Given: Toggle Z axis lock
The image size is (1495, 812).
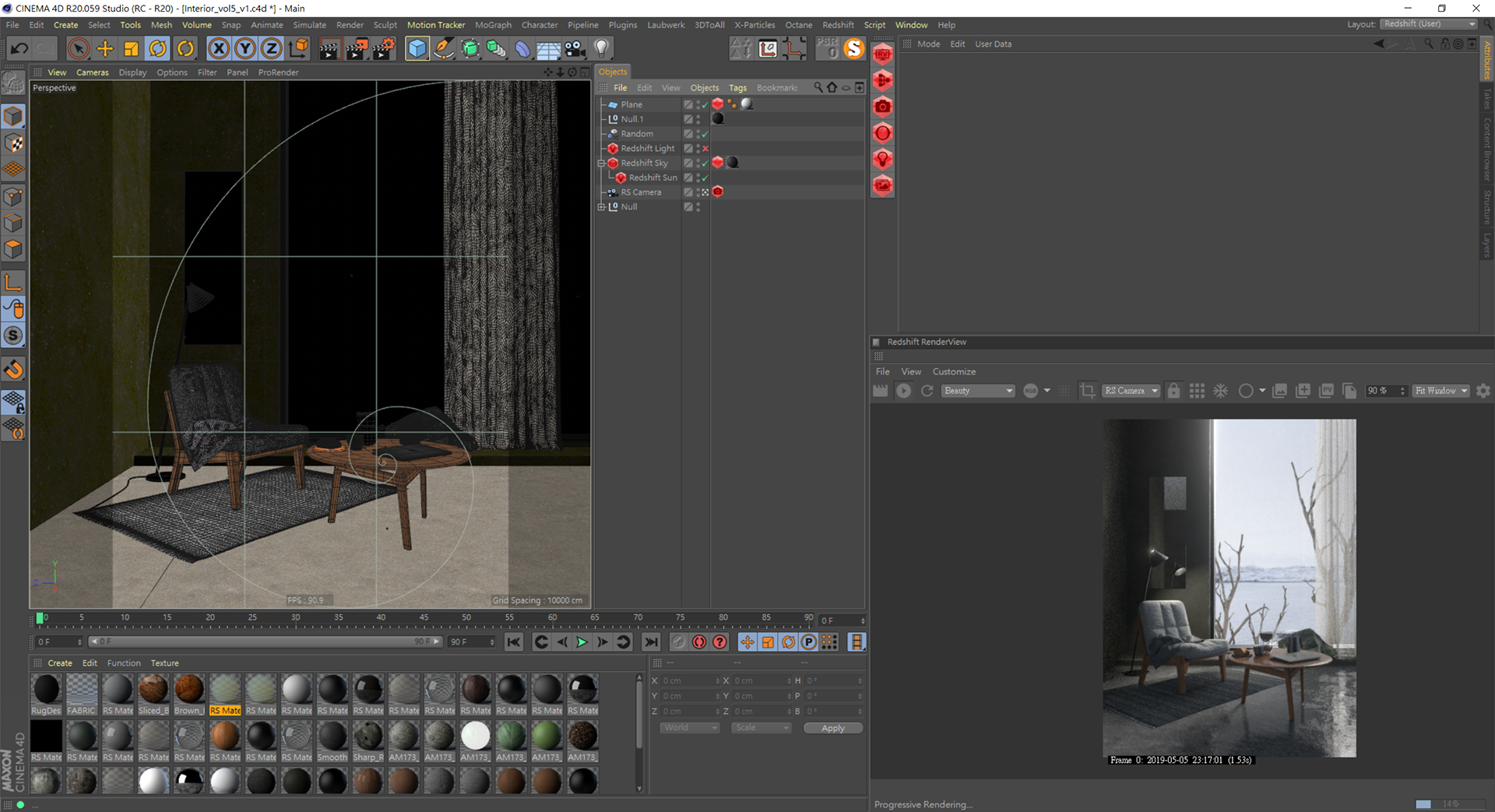Looking at the screenshot, I should (x=271, y=48).
